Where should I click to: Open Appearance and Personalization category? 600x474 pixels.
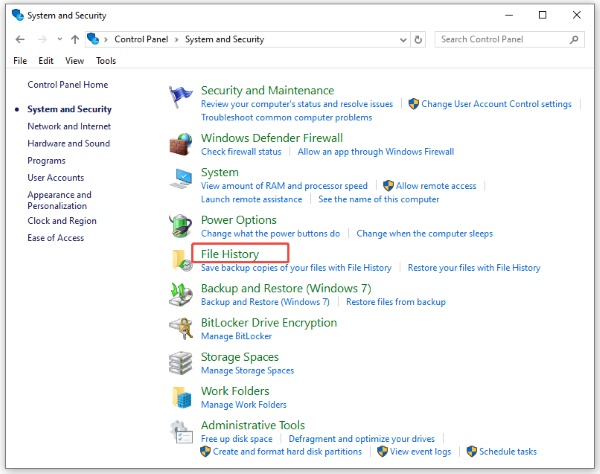point(59,200)
